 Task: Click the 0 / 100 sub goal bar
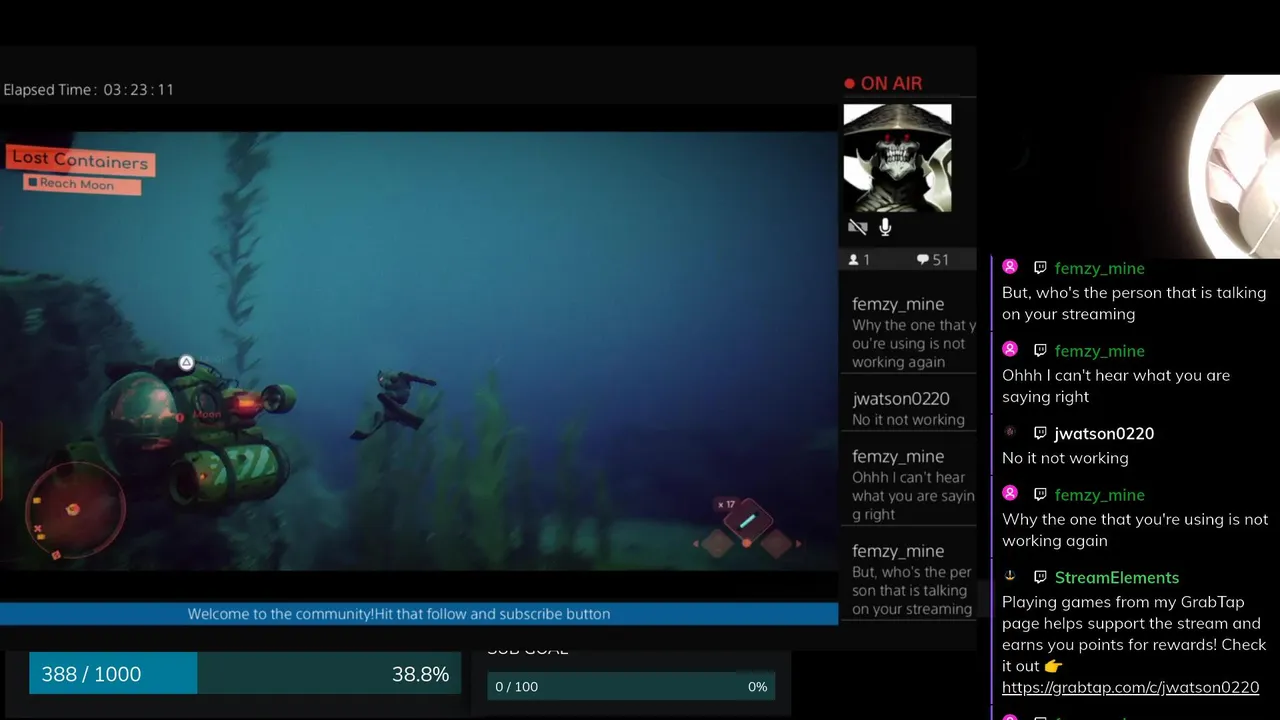pos(631,687)
